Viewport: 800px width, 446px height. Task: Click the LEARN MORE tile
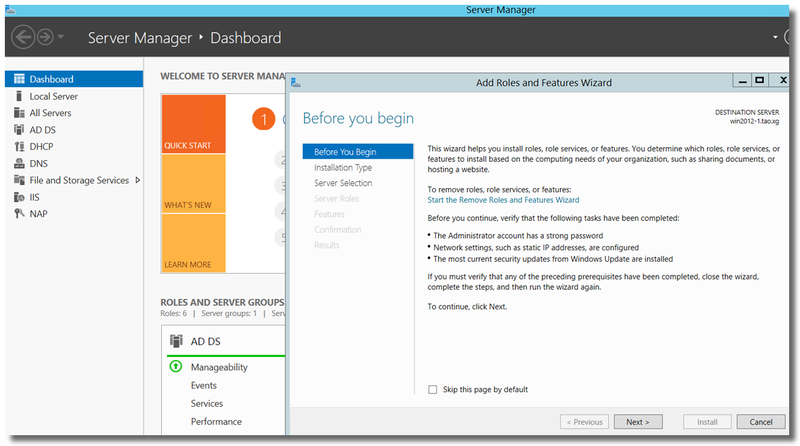(x=193, y=243)
